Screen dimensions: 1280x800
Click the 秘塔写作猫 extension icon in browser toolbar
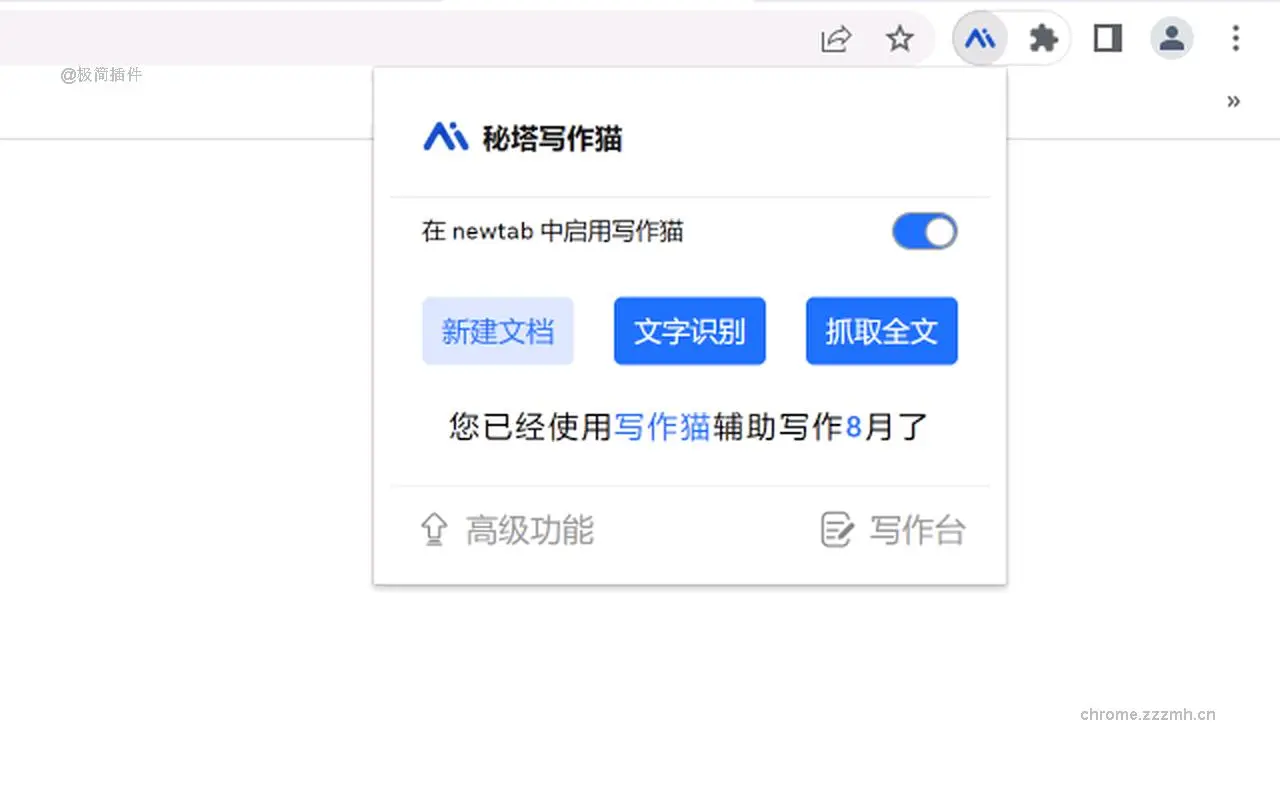[980, 39]
